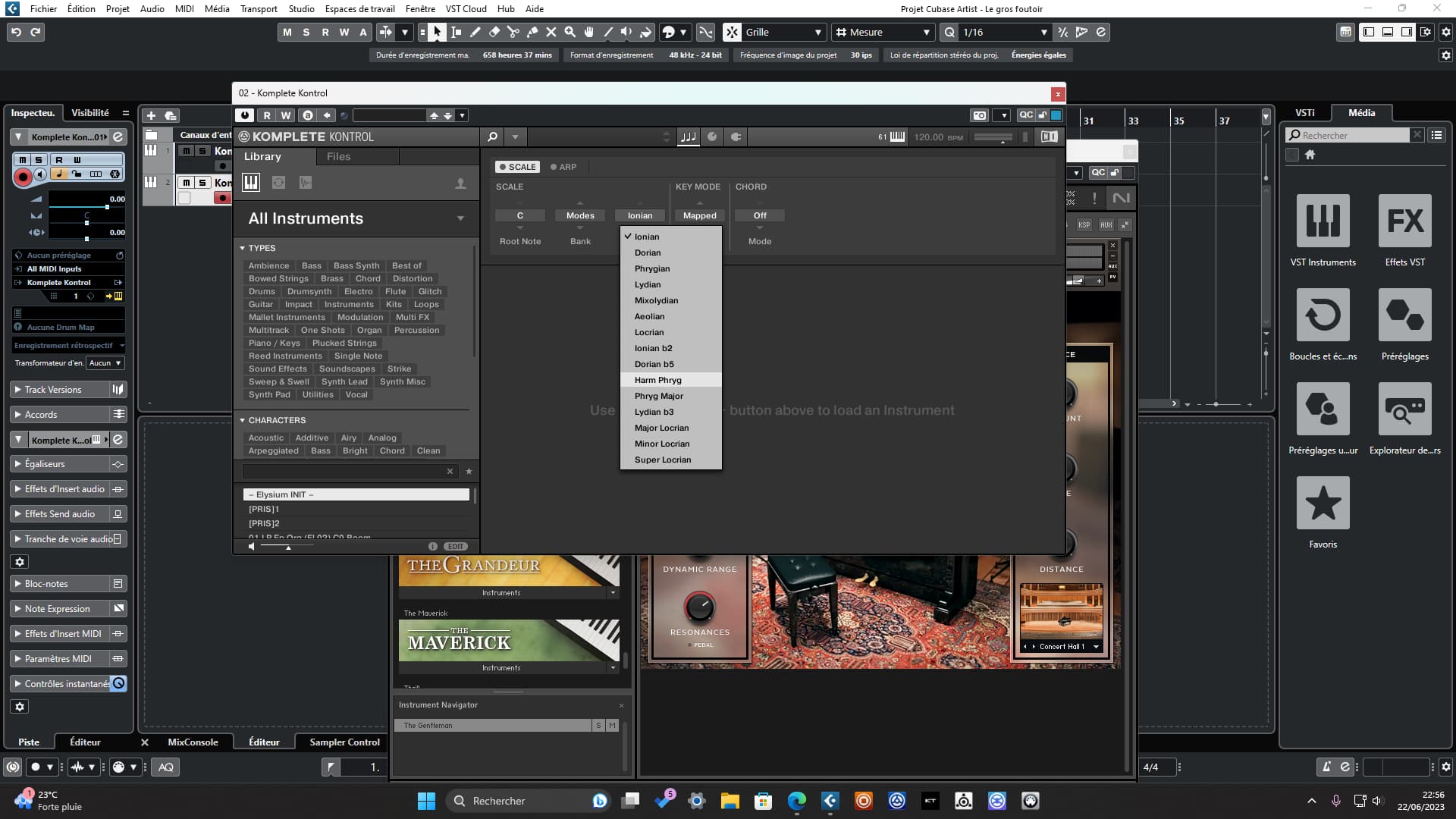This screenshot has height=819, width=1456.
Task: Select the Instruments piano icon in Library
Action: pos(251,182)
